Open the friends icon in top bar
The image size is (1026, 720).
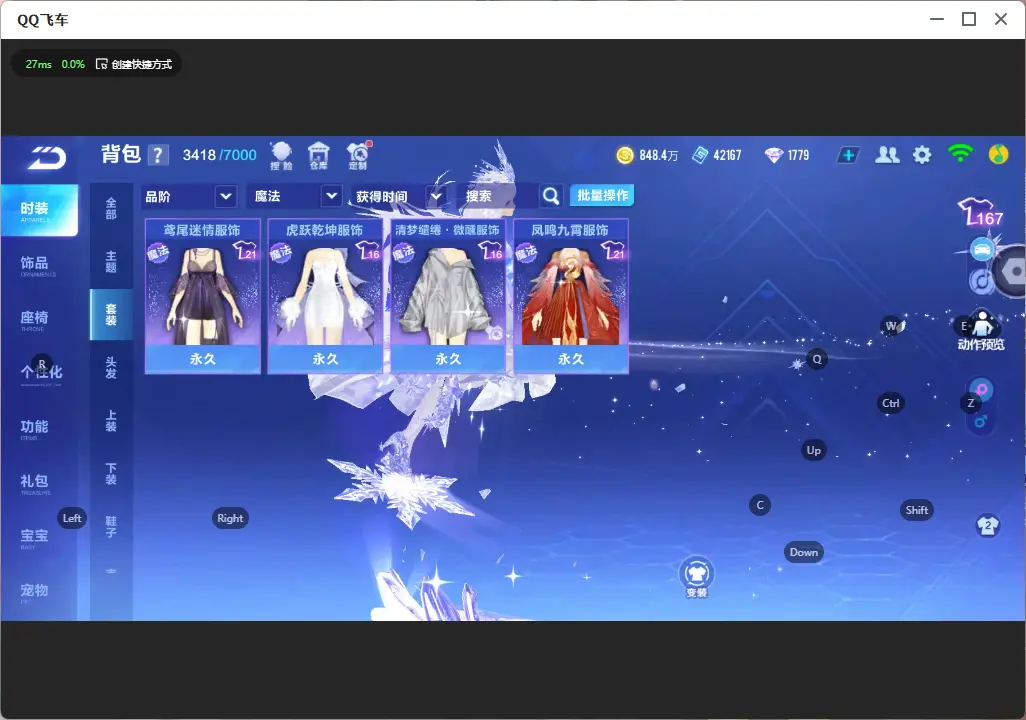[887, 155]
